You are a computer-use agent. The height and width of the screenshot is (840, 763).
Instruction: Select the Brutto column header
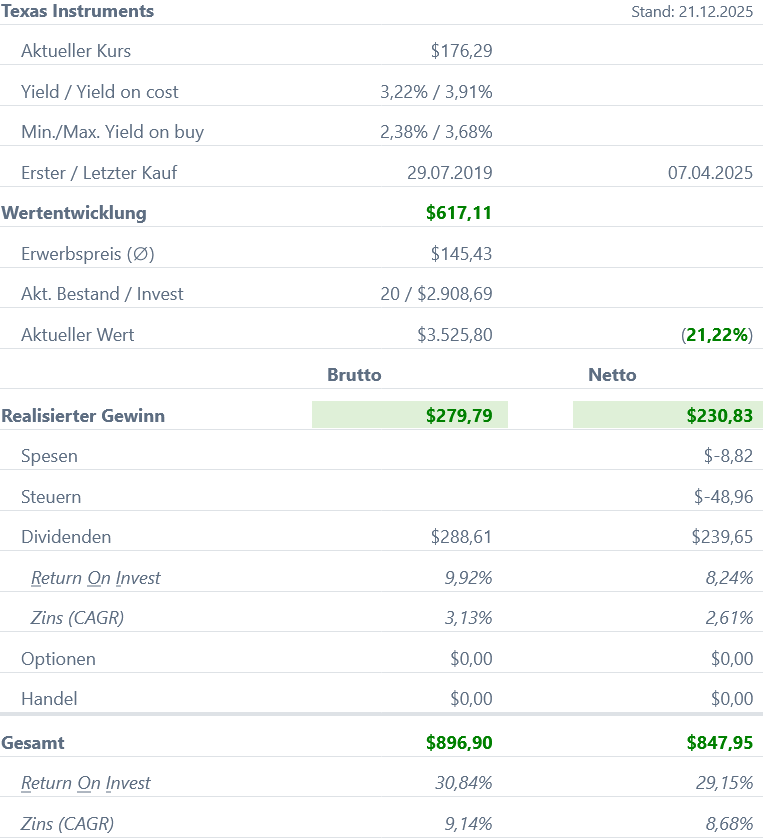point(354,375)
